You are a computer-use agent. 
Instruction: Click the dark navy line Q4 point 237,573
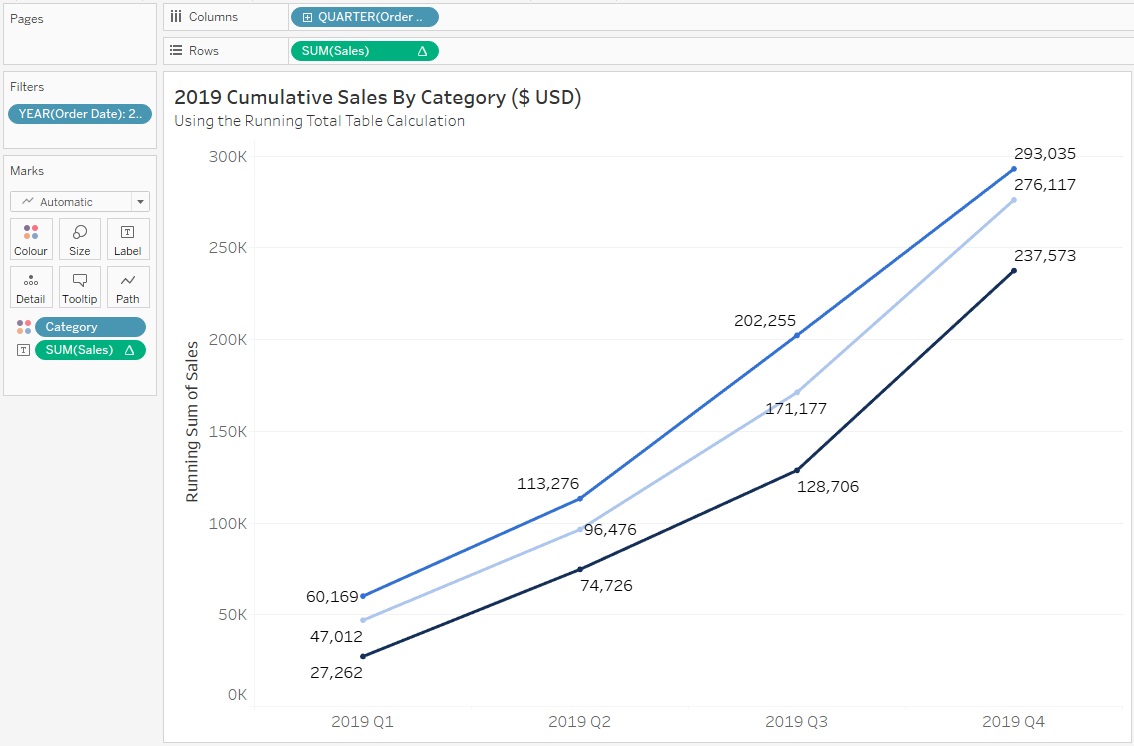click(1013, 271)
